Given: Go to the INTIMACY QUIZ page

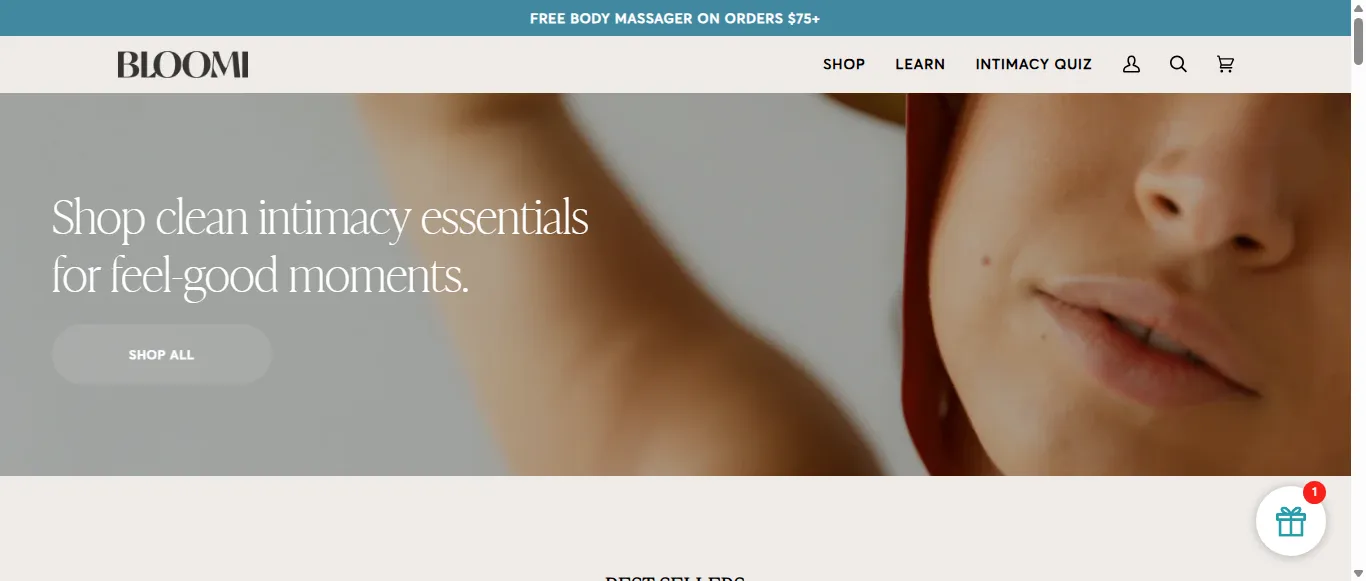Looking at the screenshot, I should [1033, 64].
